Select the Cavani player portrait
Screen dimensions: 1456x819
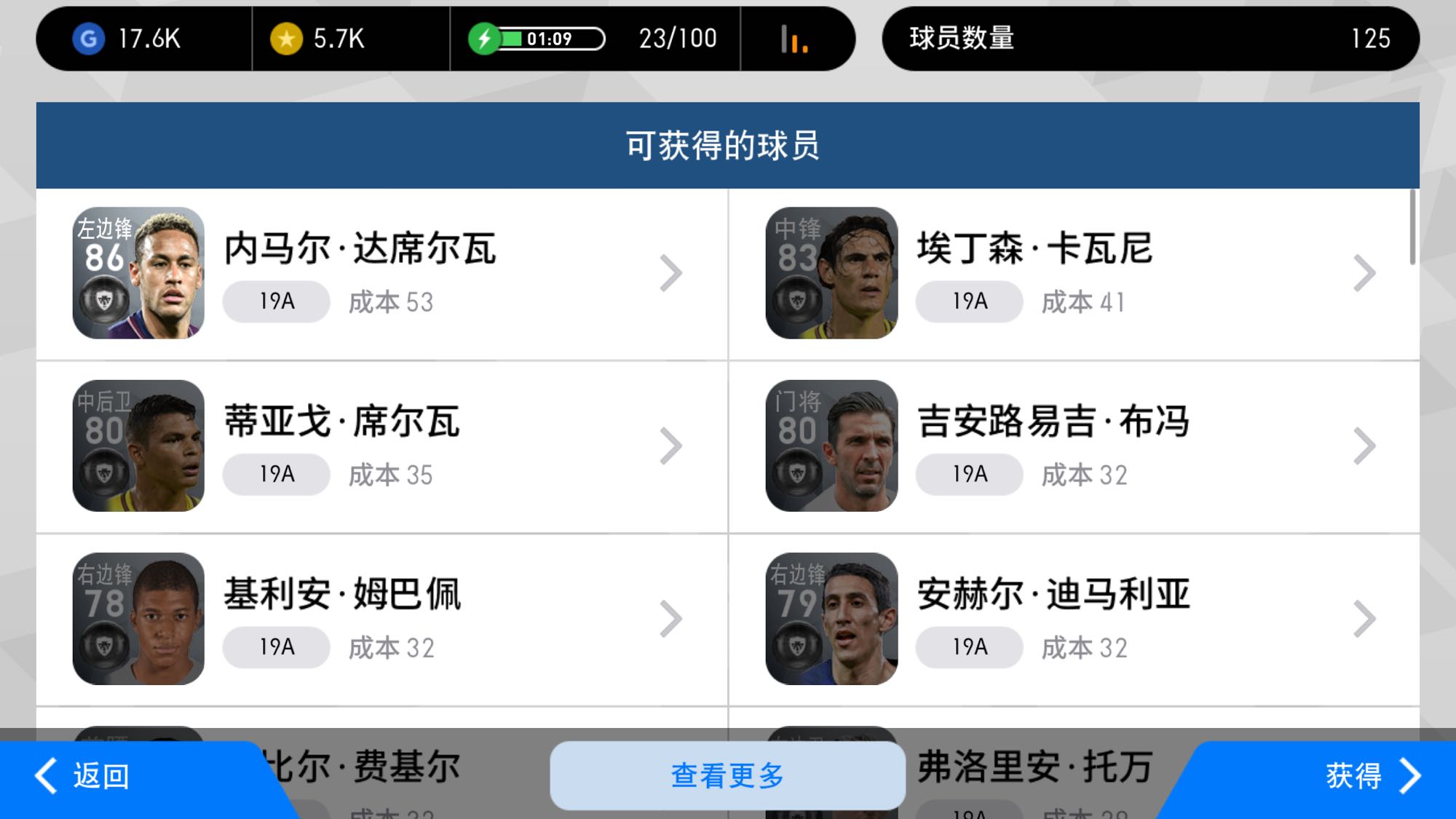831,273
